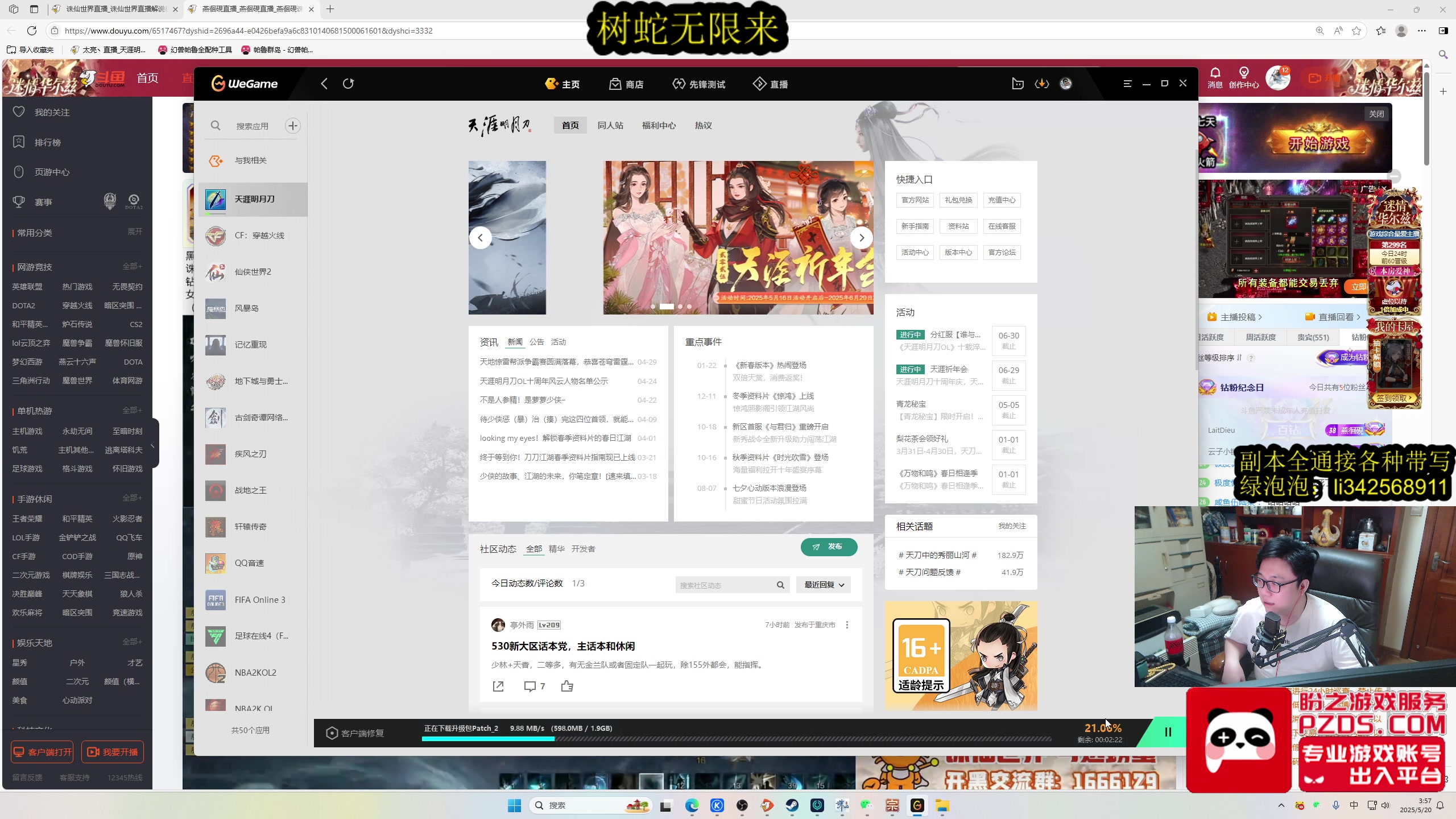
Task: Select 仙侠世界2 game icon
Action: click(216, 272)
